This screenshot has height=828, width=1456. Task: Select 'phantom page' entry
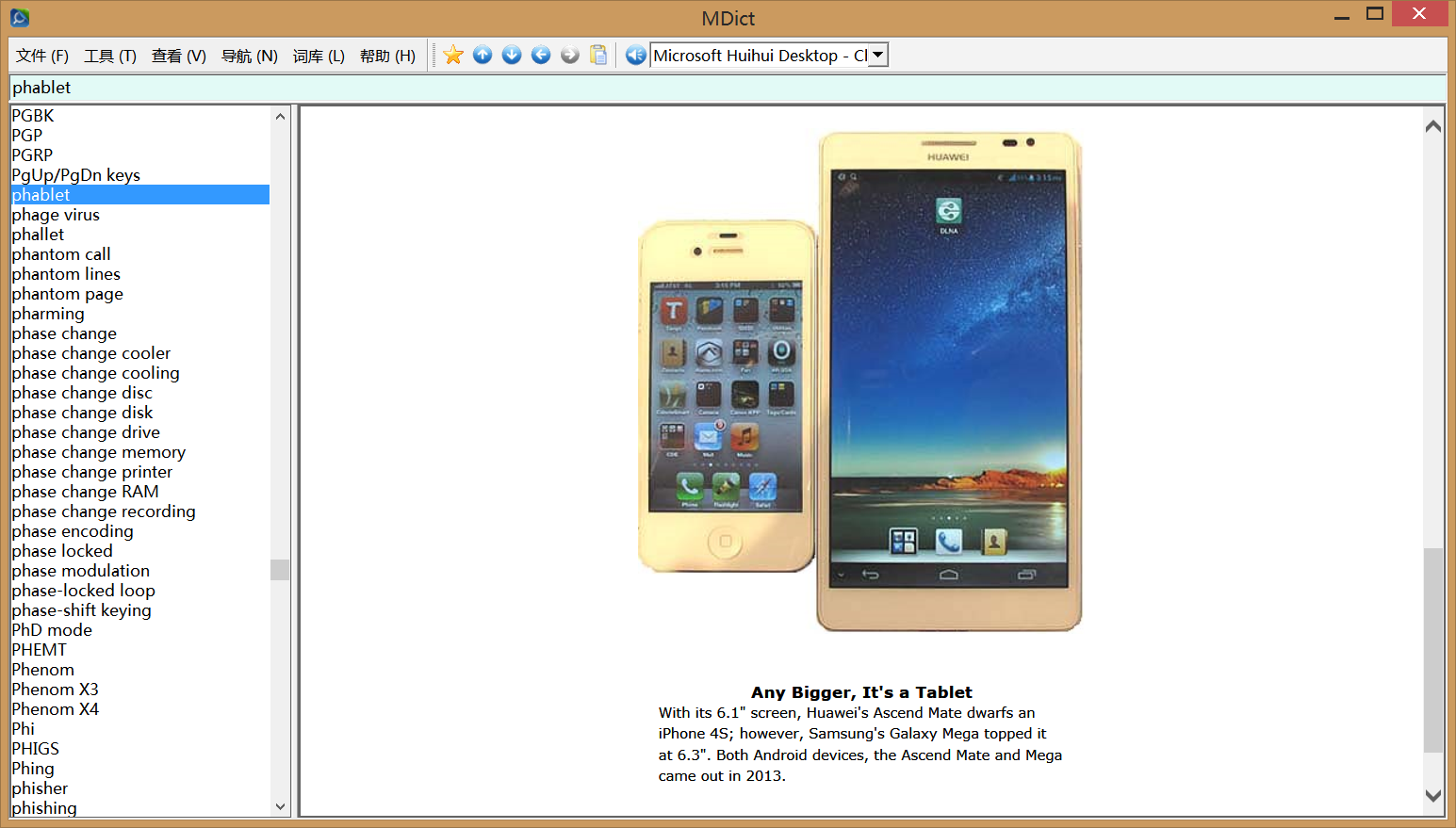68,294
